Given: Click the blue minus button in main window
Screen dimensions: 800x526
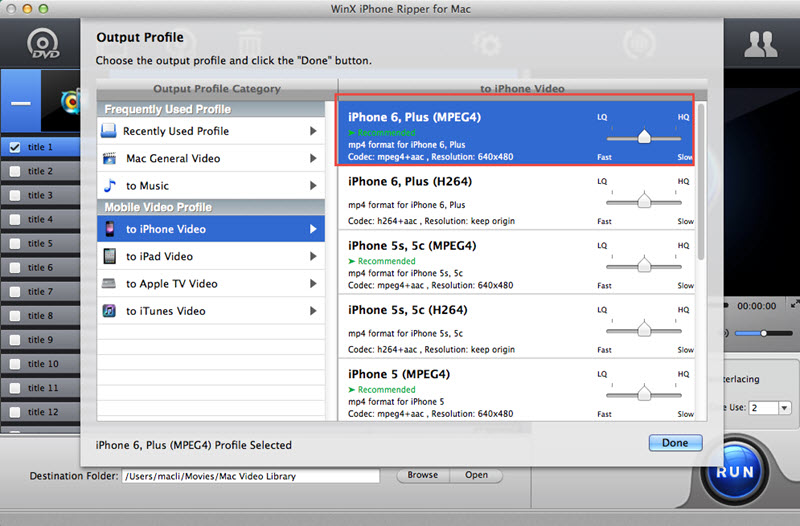Looking at the screenshot, I should tap(21, 102).
